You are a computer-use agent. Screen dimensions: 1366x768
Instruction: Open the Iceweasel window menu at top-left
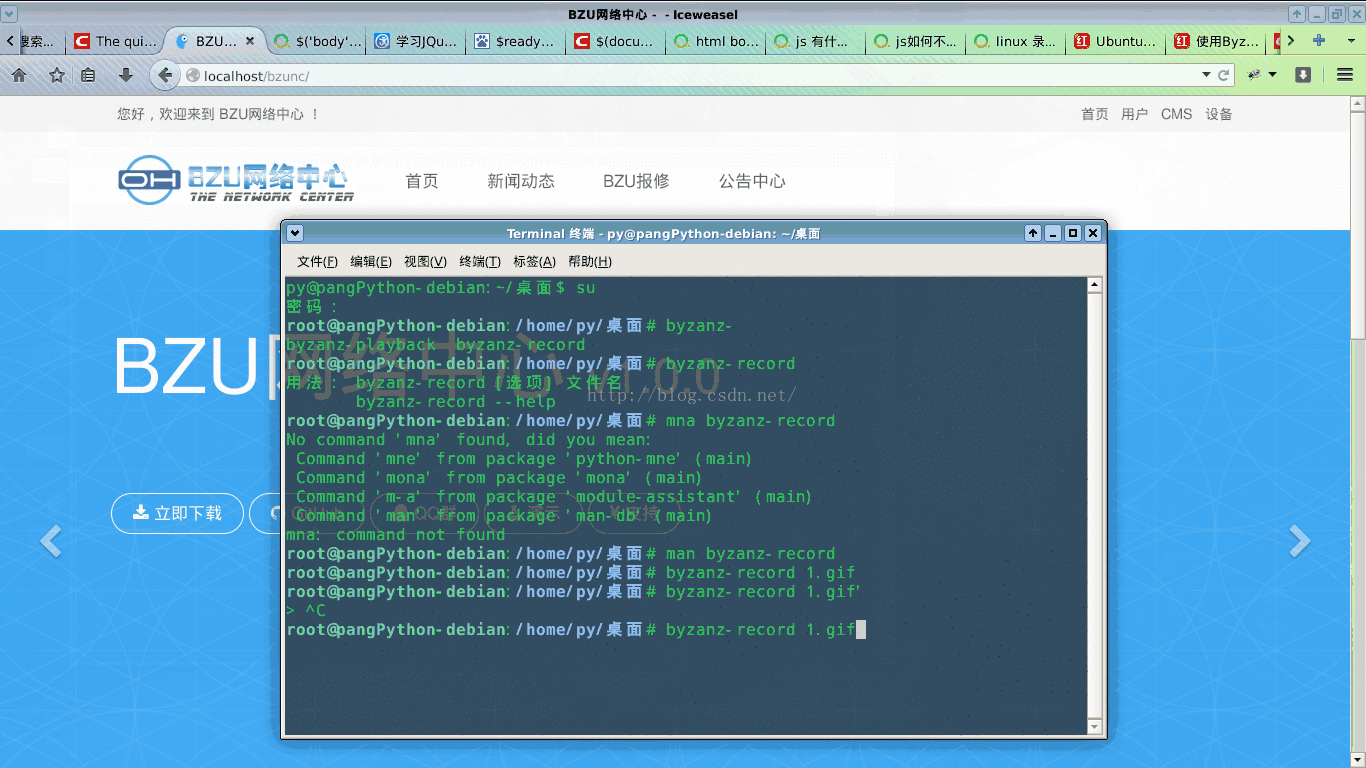click(9, 14)
